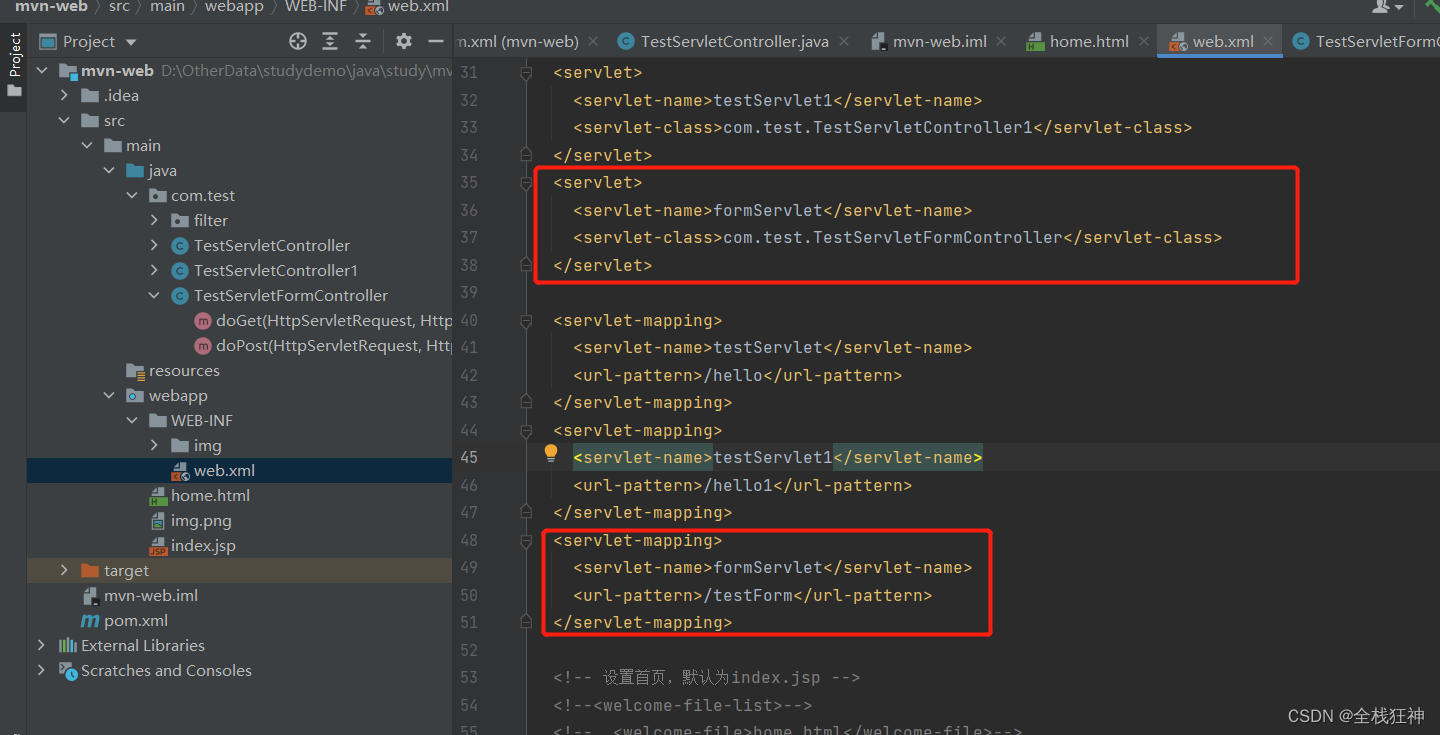Open the Project panel settings gear

[404, 41]
